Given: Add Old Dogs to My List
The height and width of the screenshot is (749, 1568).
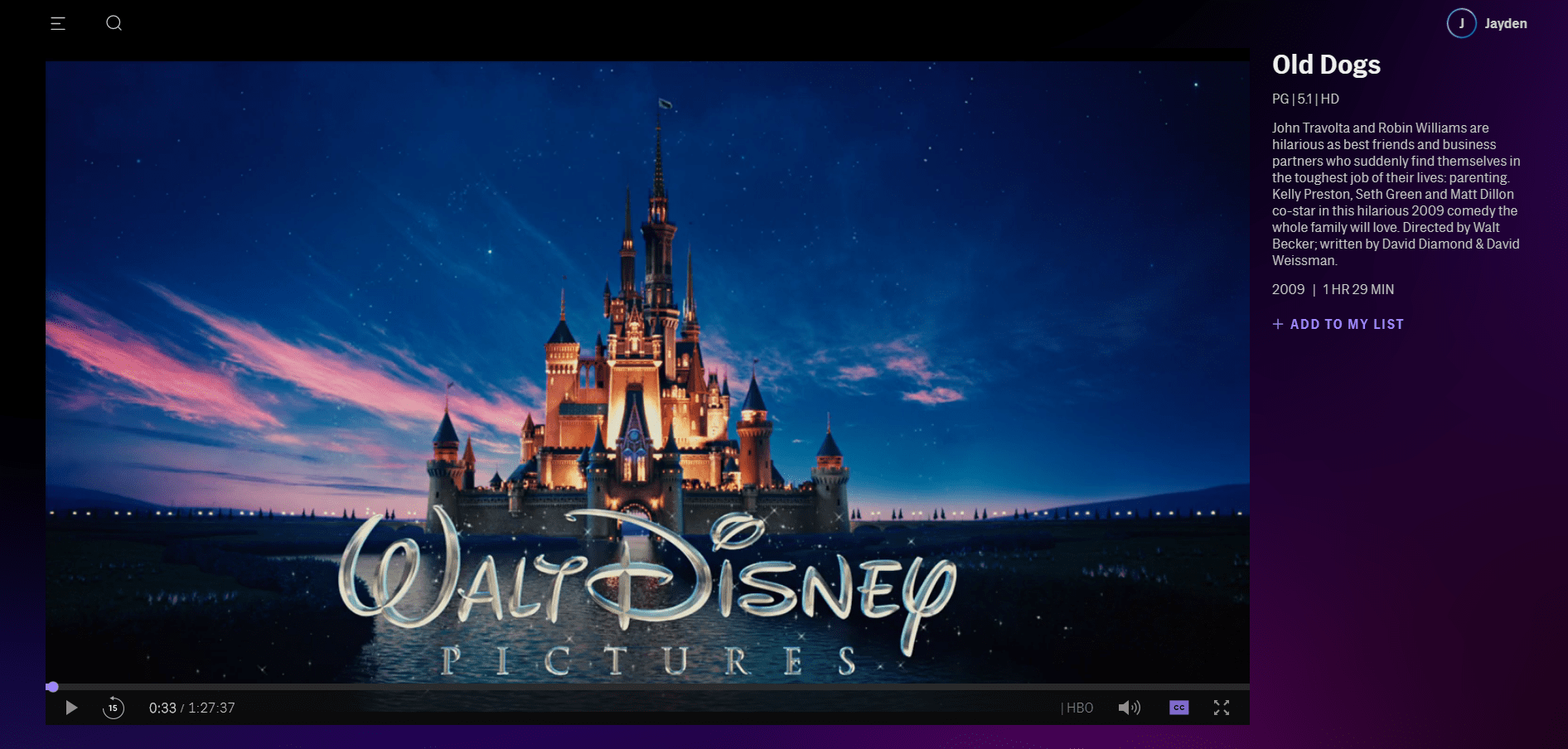Looking at the screenshot, I should coord(1338,324).
